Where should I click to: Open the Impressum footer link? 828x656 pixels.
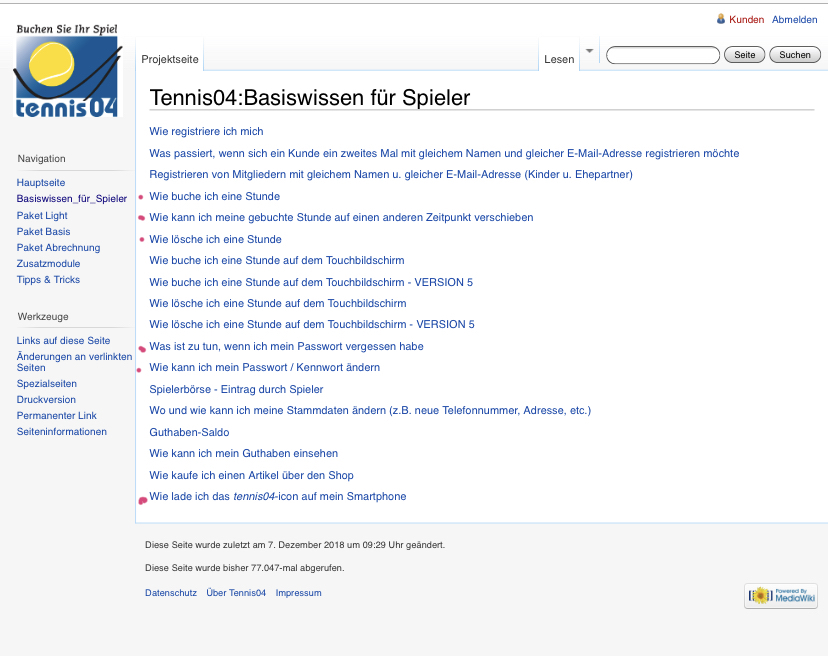pos(298,593)
